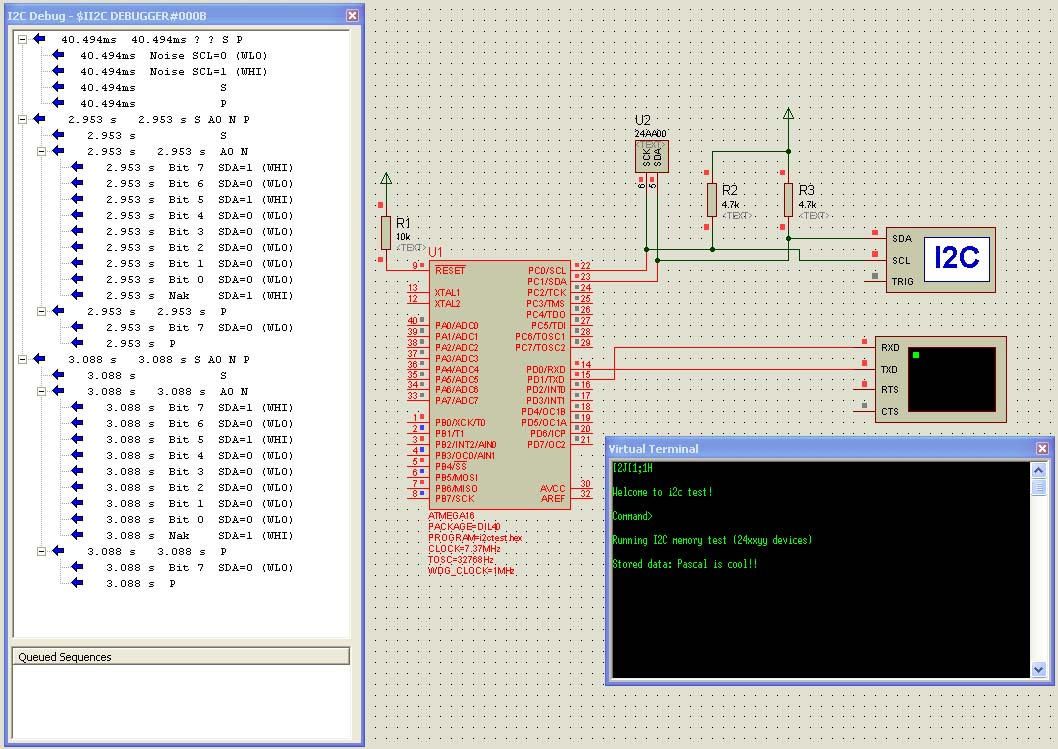Select resistor R3 4.7k
Viewport: 1058px width, 749px height.
(788, 200)
